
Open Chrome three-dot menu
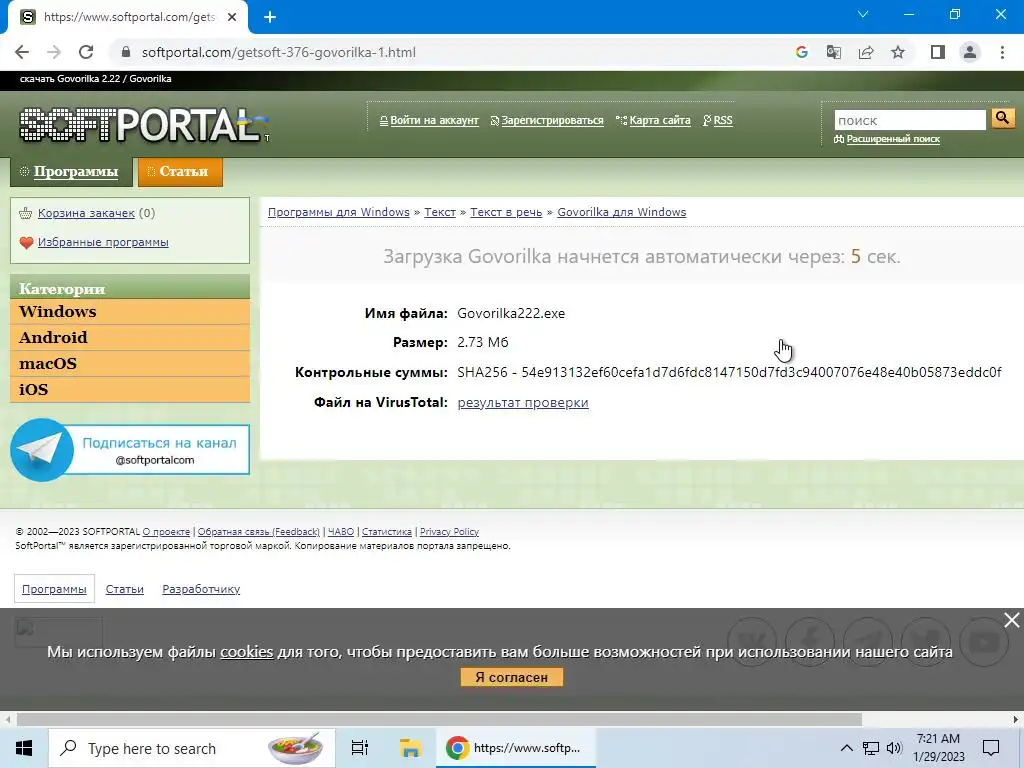[1002, 52]
